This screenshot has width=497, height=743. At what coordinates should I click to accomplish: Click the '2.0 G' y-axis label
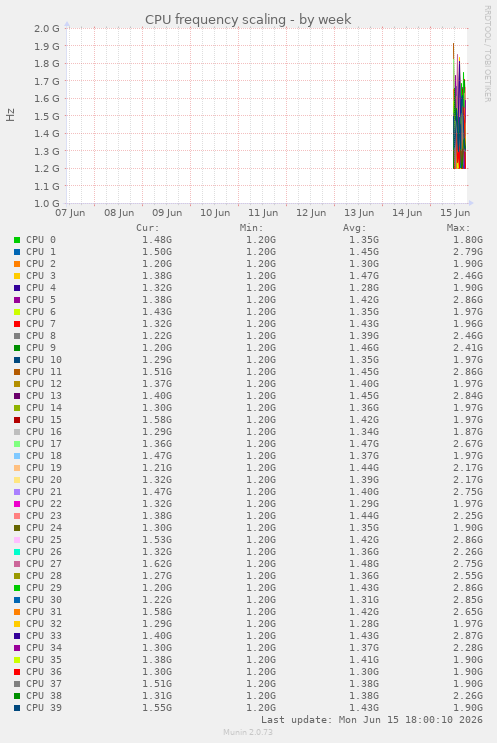(x=46, y=28)
